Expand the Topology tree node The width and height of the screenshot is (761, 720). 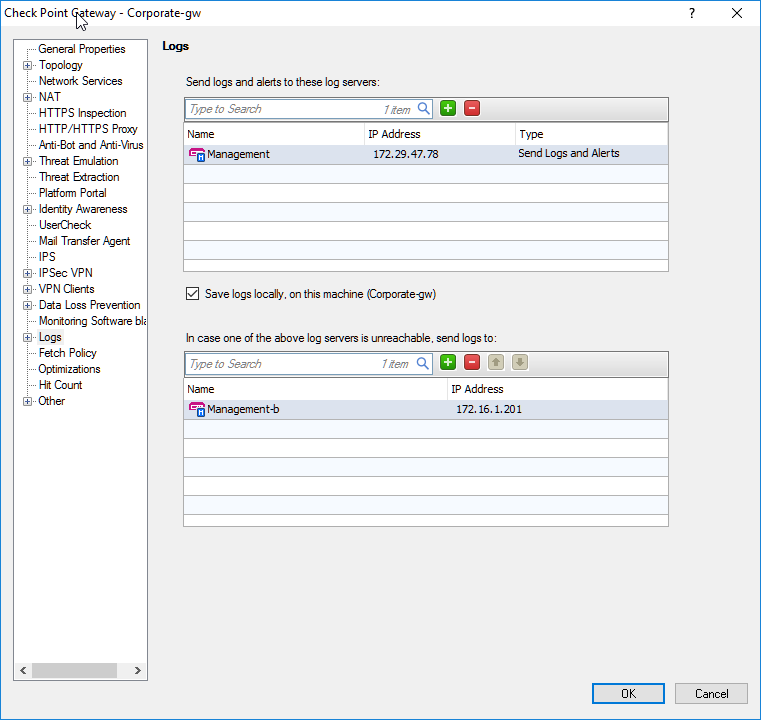[28, 65]
